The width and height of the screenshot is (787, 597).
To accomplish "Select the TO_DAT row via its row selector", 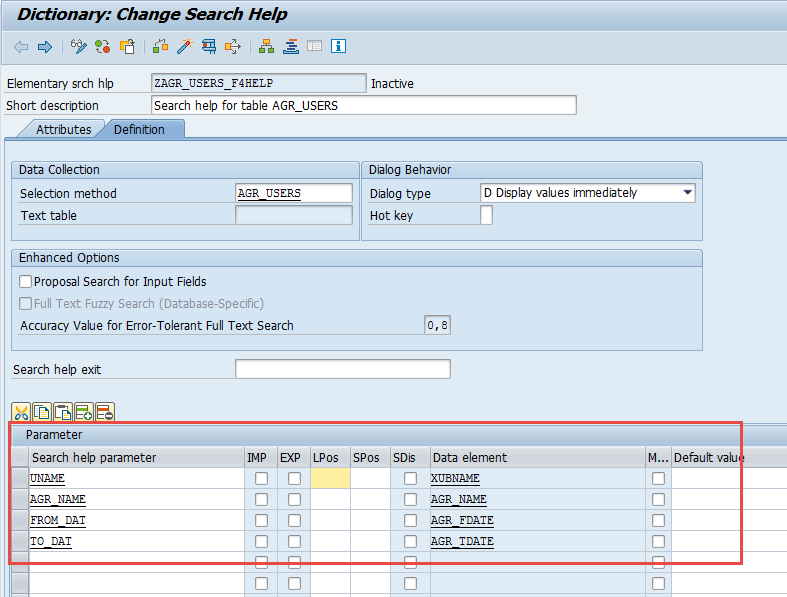I will pyautogui.click(x=20, y=541).
